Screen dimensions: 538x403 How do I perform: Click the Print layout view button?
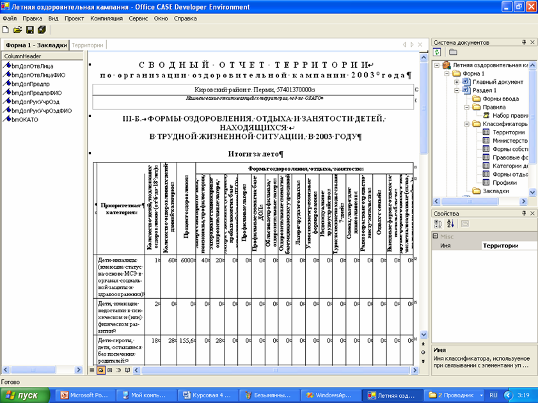tap(110, 370)
